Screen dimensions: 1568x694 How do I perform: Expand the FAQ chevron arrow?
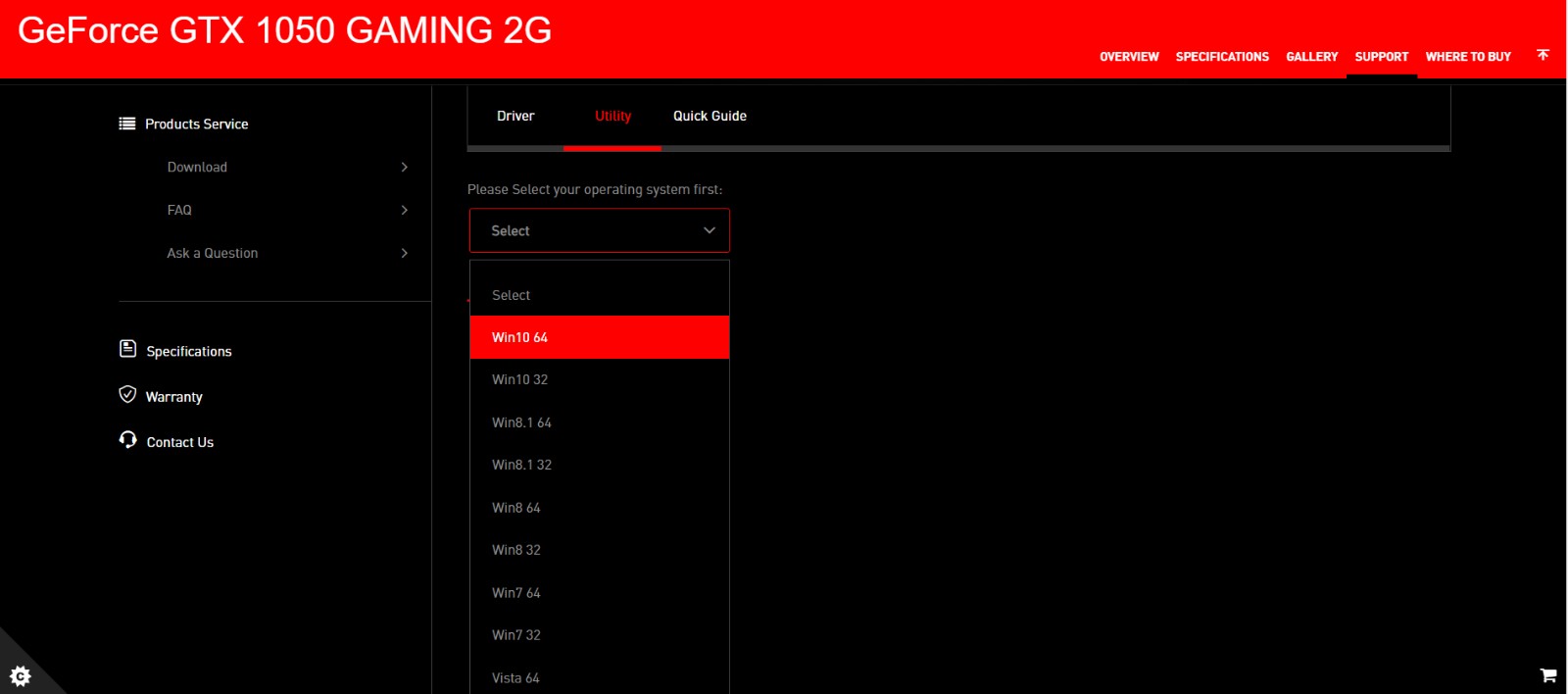click(405, 210)
